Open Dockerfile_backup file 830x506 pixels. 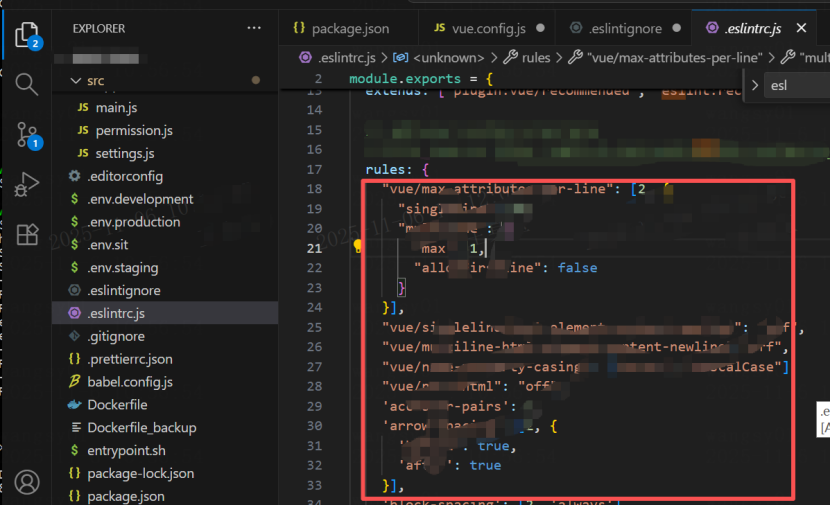click(141, 428)
